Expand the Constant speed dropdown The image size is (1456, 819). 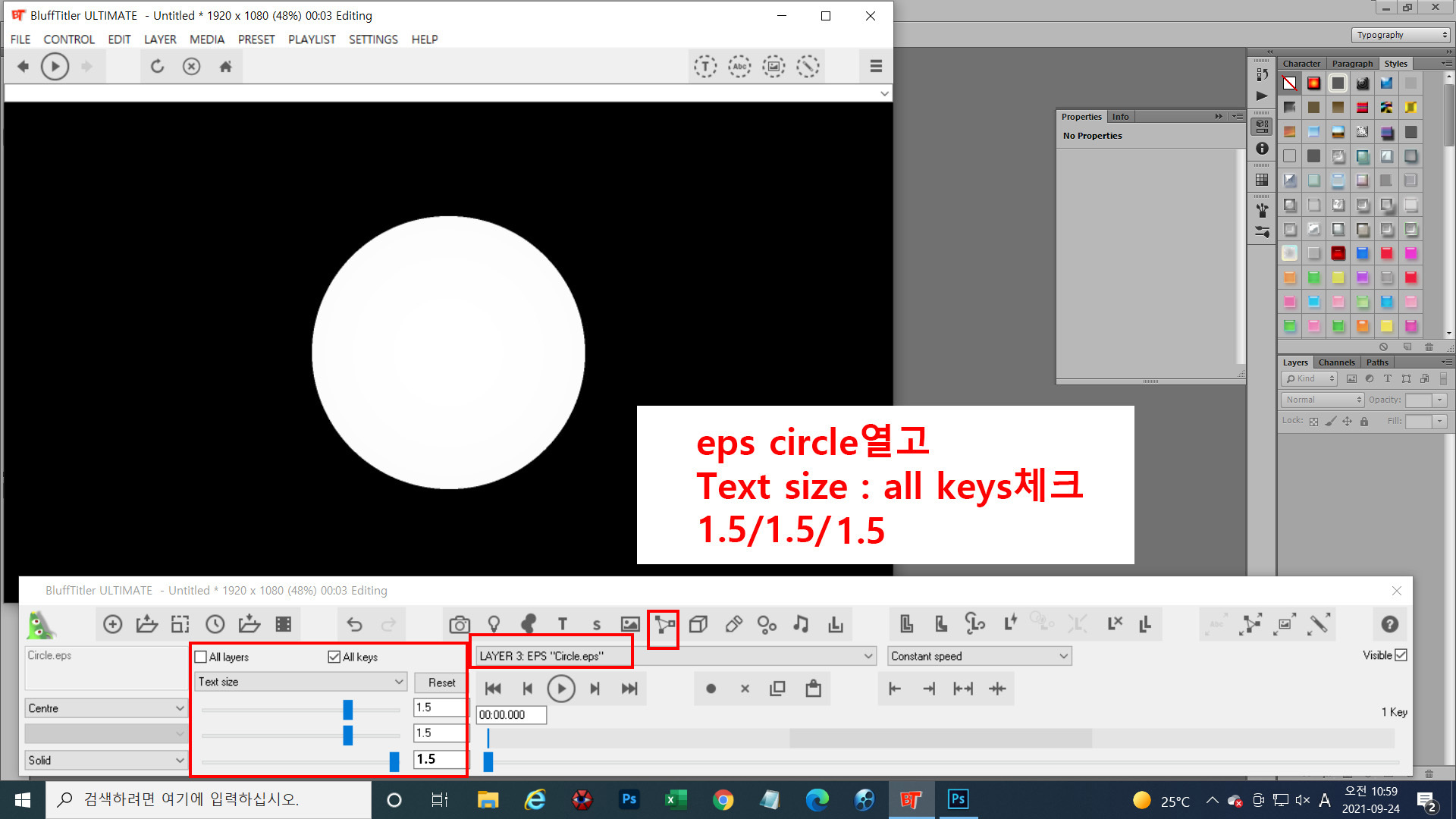(979, 656)
